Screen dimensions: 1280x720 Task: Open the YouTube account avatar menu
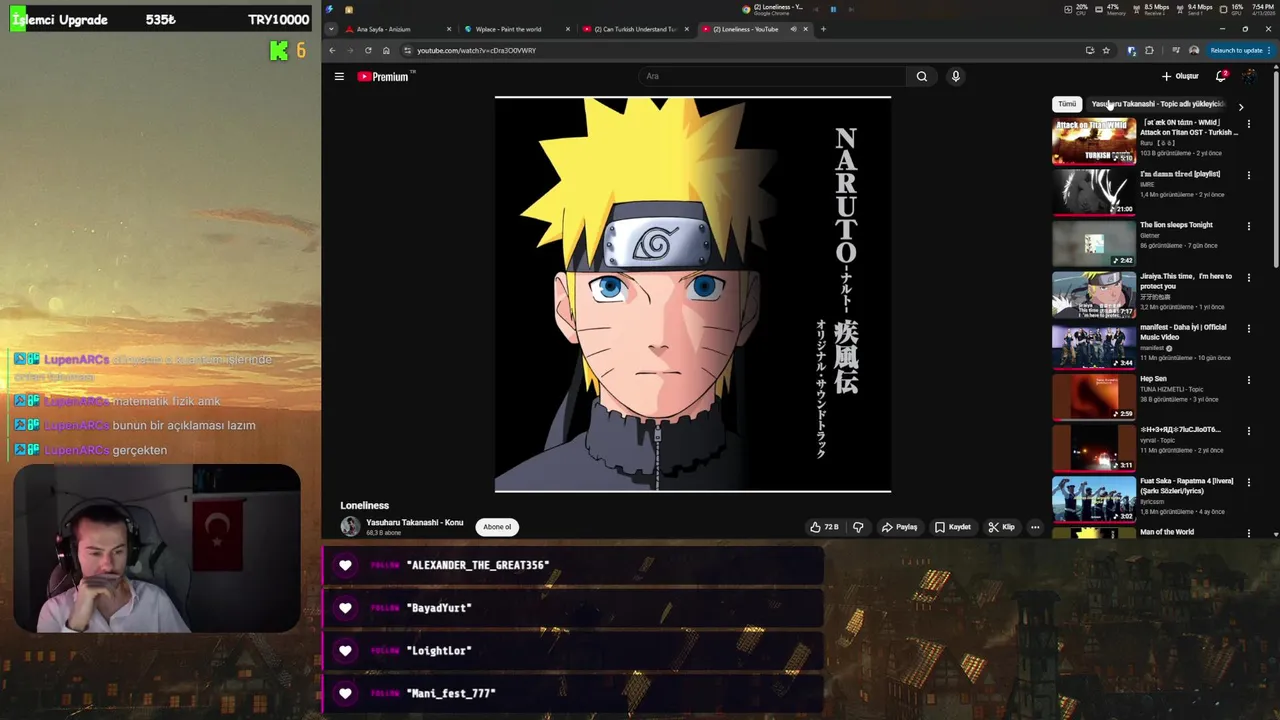(1249, 76)
